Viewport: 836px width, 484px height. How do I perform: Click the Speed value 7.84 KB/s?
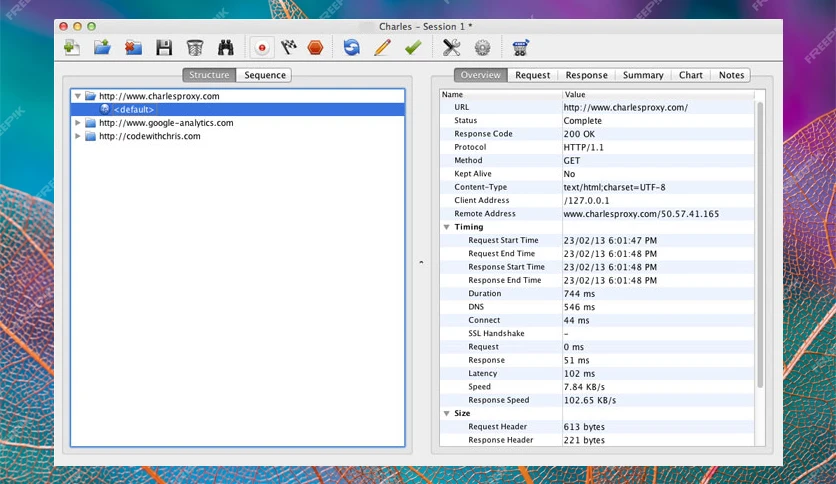tap(584, 387)
